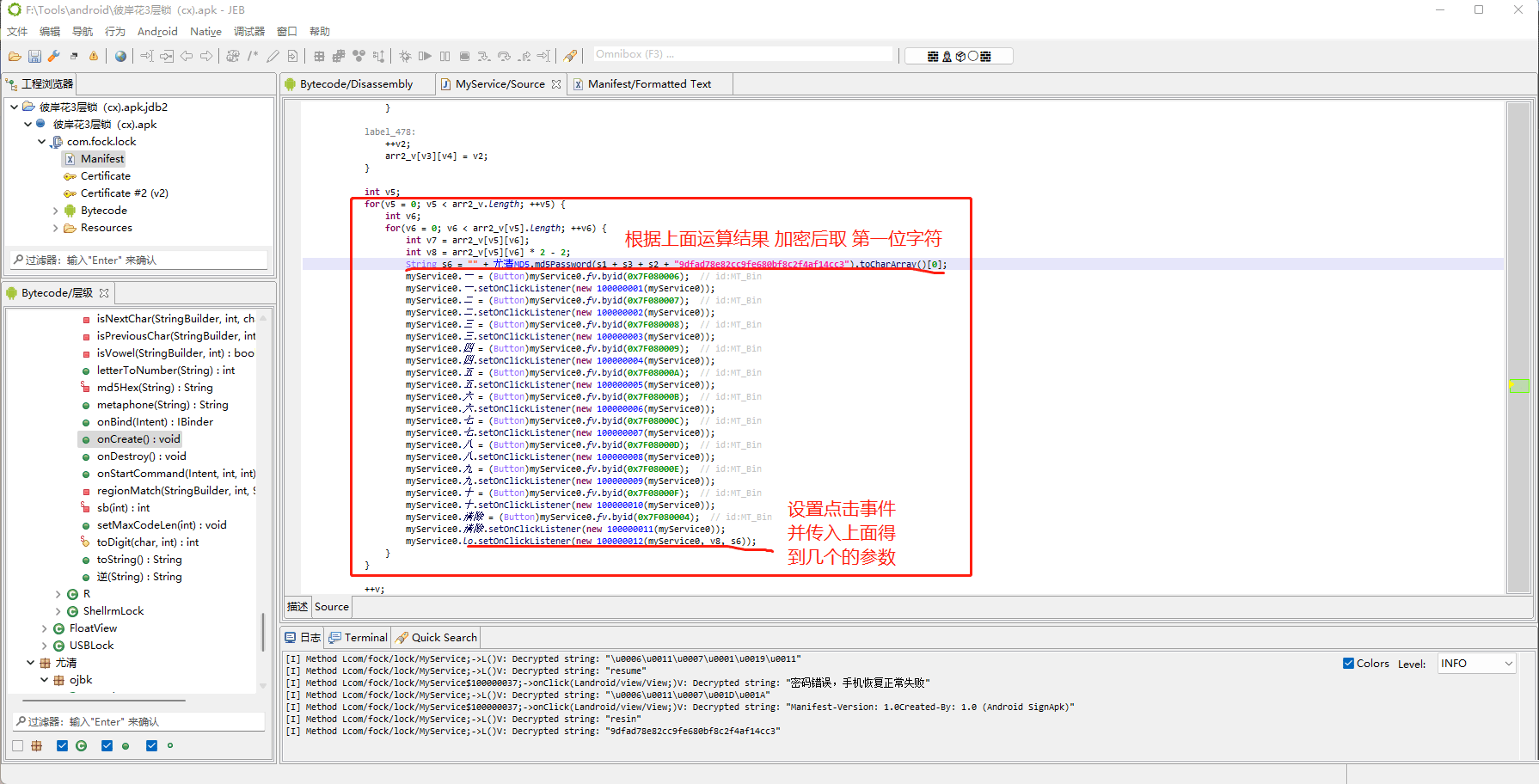Expand the FloatView class node

click(x=45, y=628)
